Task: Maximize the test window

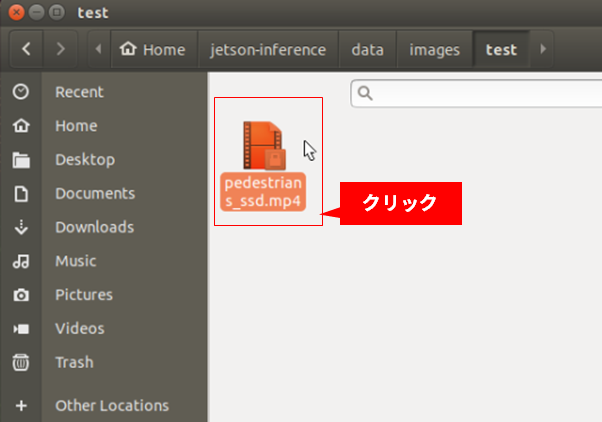Action: click(56, 12)
